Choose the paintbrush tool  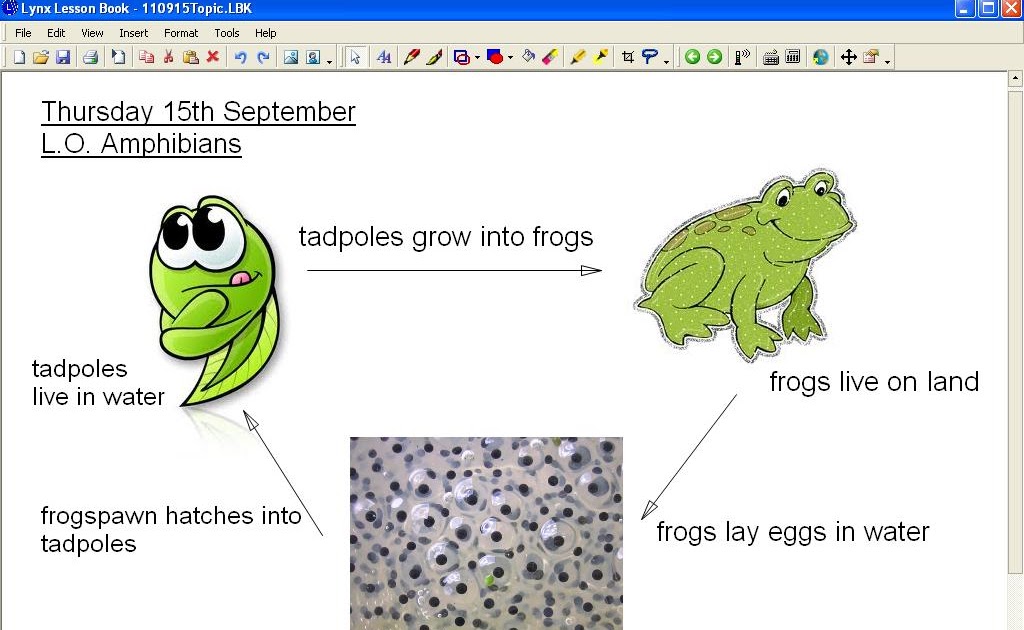tap(434, 57)
